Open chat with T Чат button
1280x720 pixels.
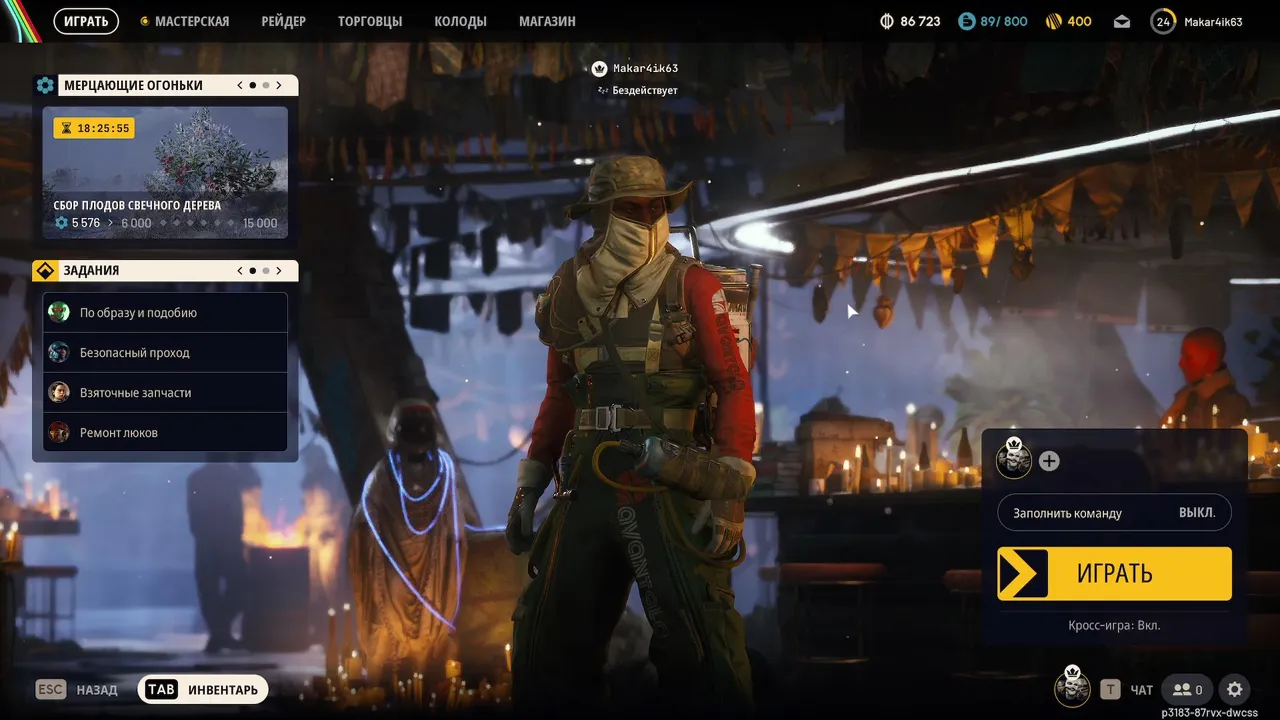coord(1127,689)
